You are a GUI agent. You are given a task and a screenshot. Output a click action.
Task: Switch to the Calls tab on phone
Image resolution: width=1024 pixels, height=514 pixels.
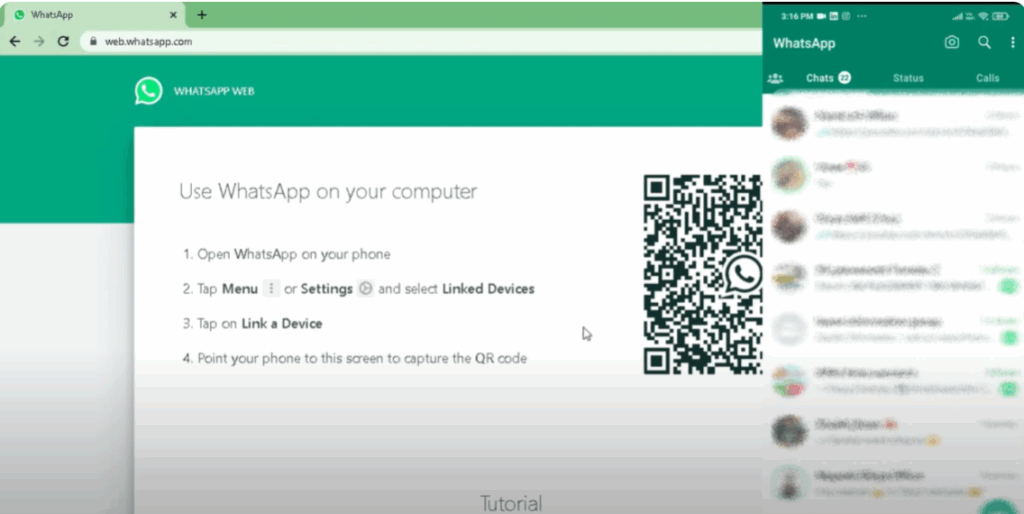tap(987, 78)
